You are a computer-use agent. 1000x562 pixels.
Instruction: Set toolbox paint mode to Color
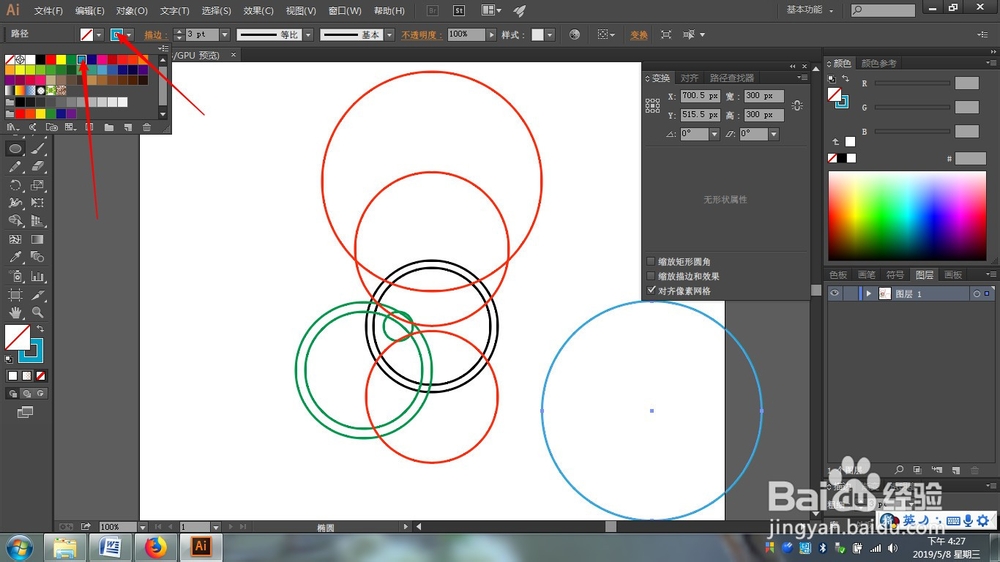[13, 376]
